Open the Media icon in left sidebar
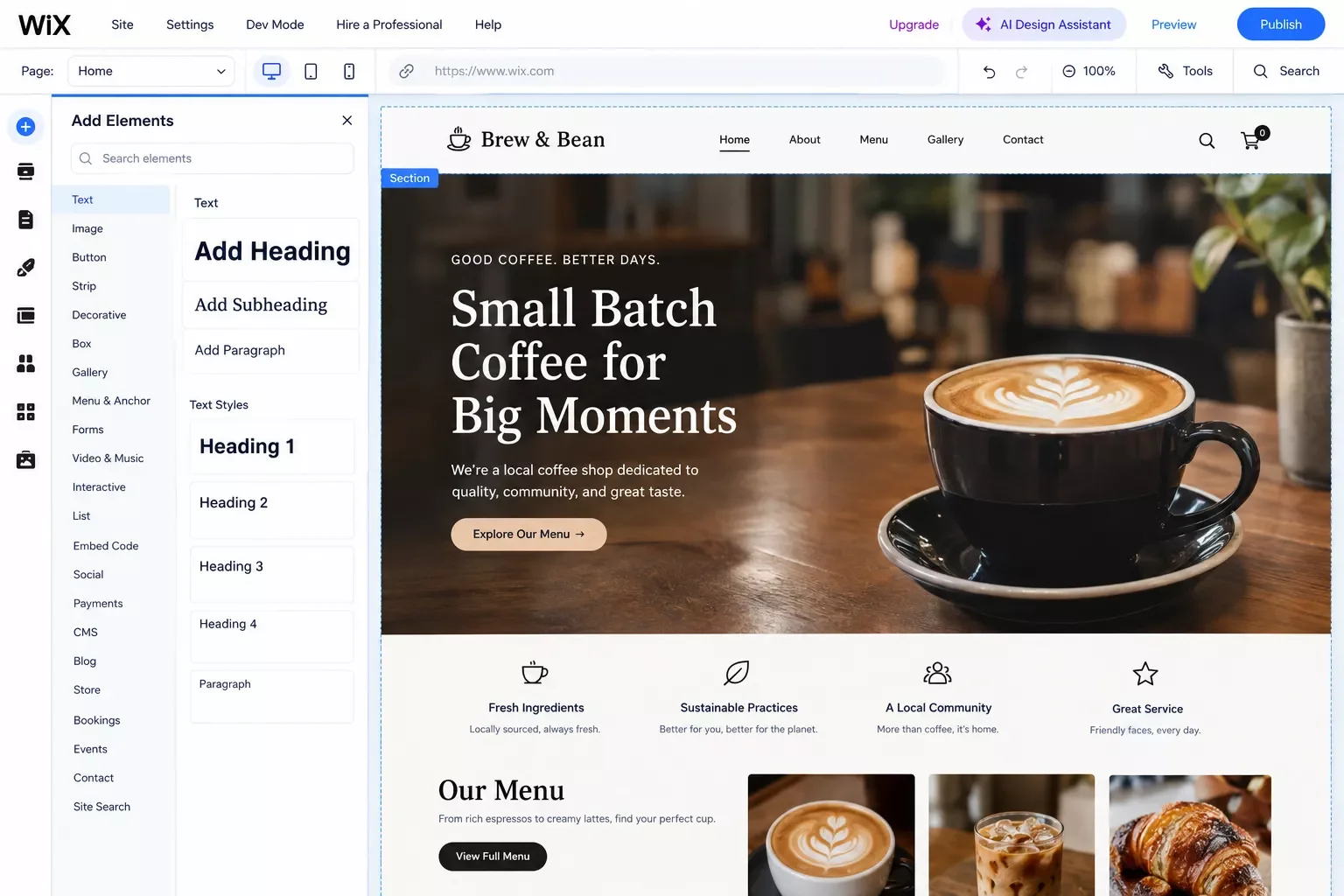The image size is (1344, 896). [x=25, y=459]
